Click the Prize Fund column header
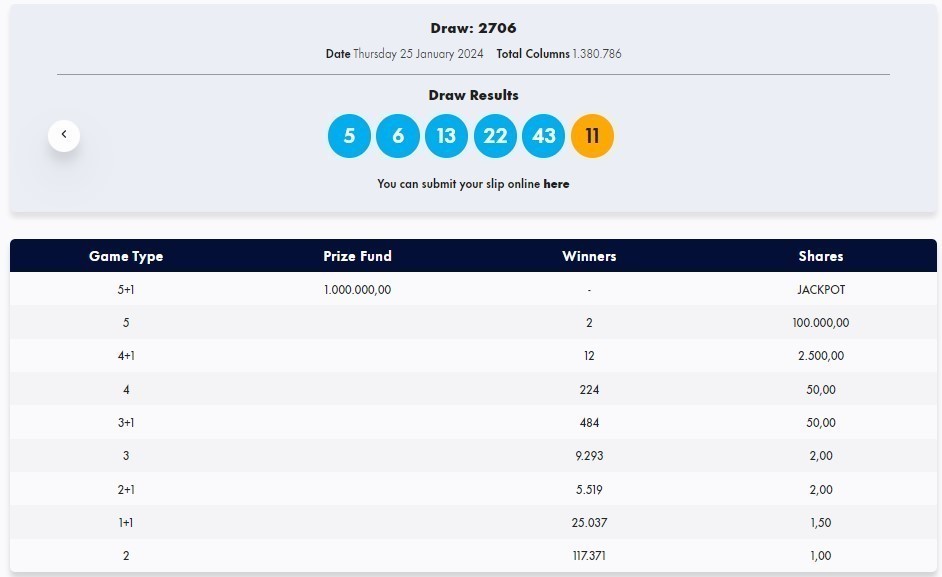 tap(357, 256)
